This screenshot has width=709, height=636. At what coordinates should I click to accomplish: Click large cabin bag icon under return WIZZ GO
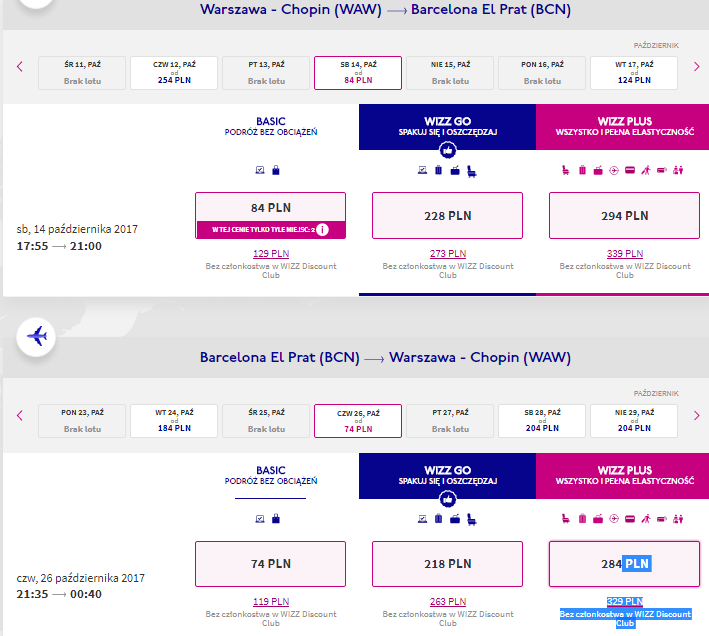pos(455,518)
